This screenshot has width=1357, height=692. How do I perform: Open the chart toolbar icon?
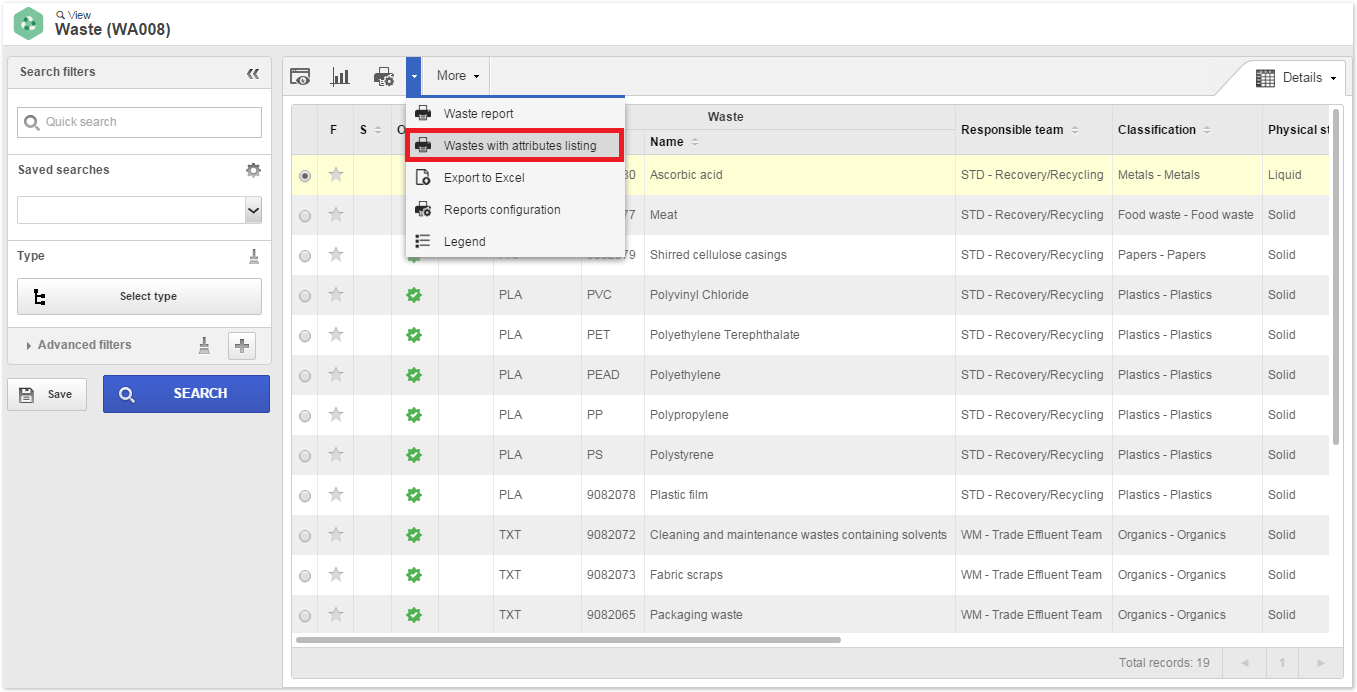point(340,76)
